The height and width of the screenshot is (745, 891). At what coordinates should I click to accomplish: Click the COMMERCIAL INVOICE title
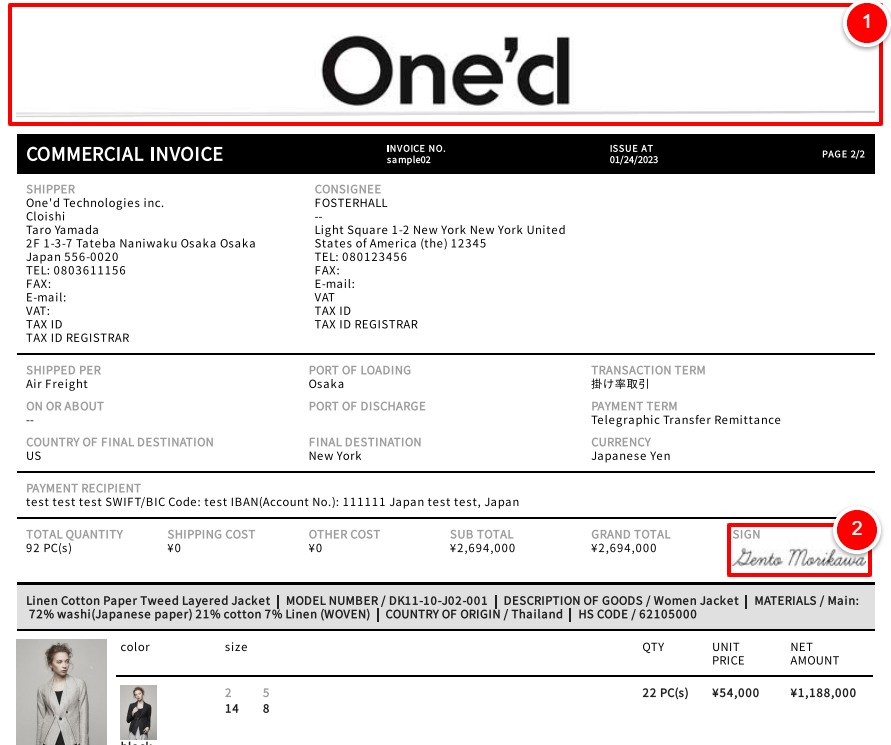click(124, 154)
